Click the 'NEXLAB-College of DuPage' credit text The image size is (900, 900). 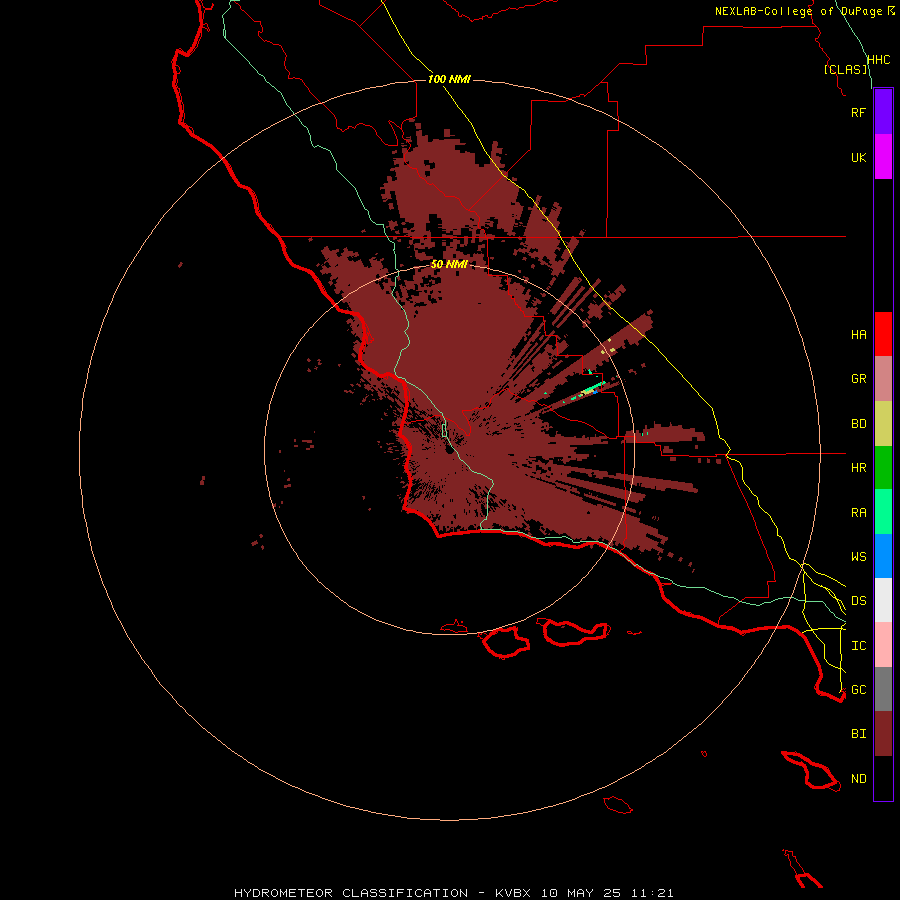coord(798,11)
